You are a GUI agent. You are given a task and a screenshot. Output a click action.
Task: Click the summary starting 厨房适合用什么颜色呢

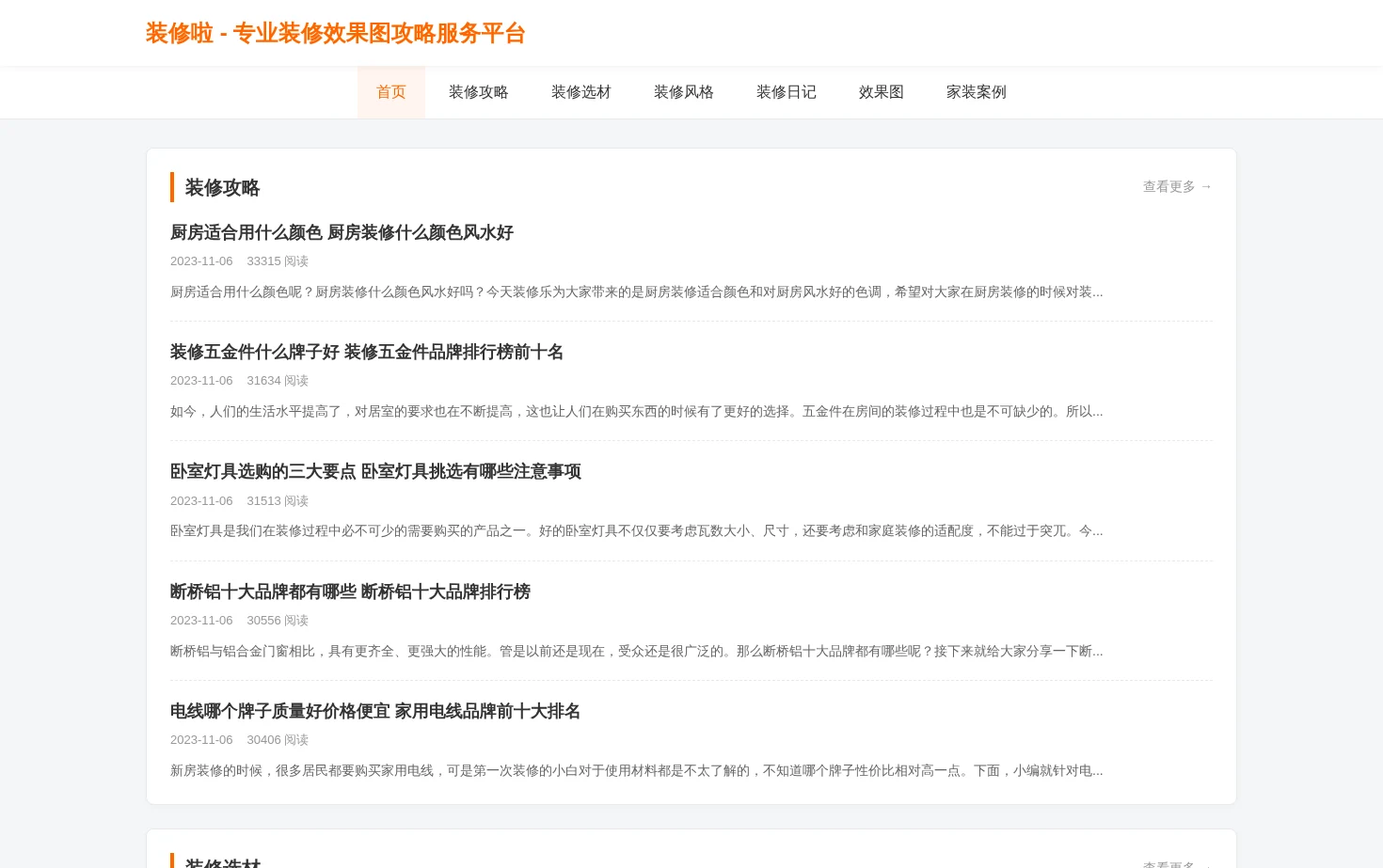(637, 292)
